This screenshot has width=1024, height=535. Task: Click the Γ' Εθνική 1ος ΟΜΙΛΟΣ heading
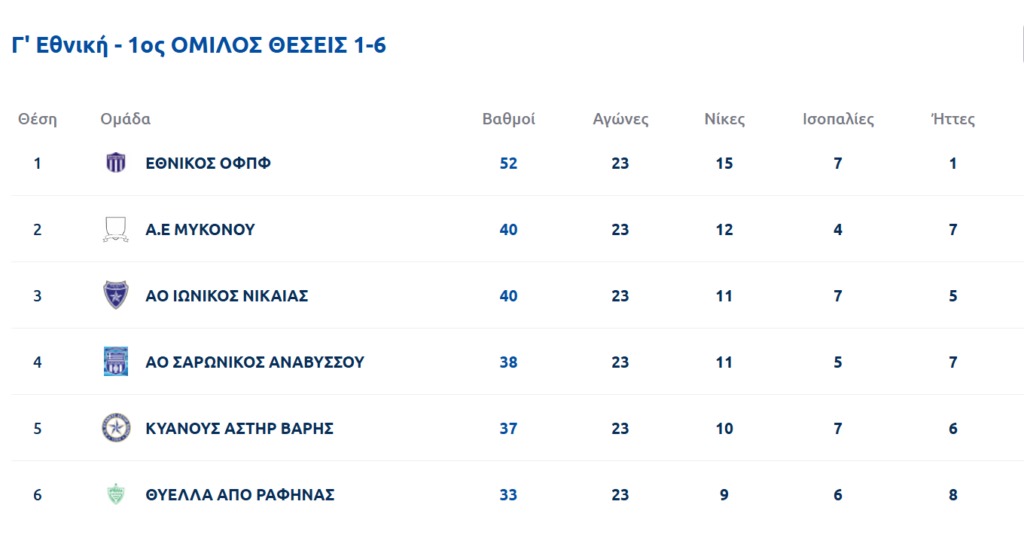pyautogui.click(x=198, y=46)
